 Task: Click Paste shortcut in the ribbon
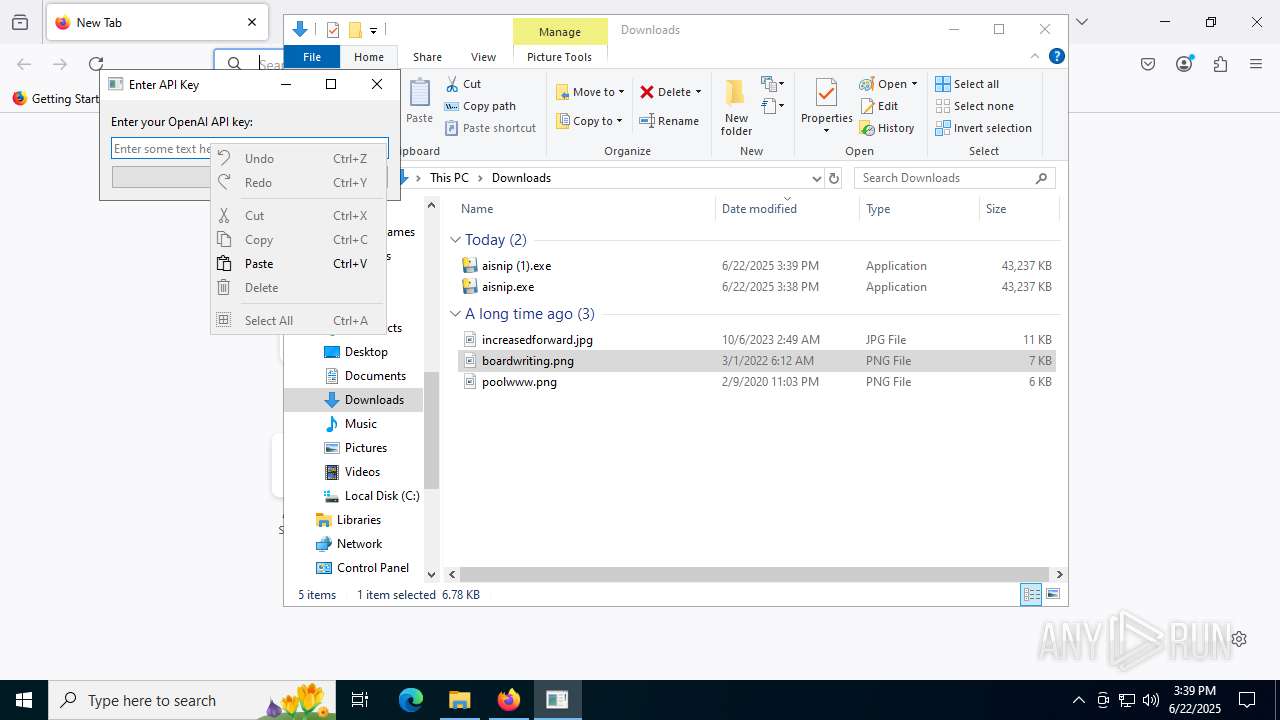[490, 128]
